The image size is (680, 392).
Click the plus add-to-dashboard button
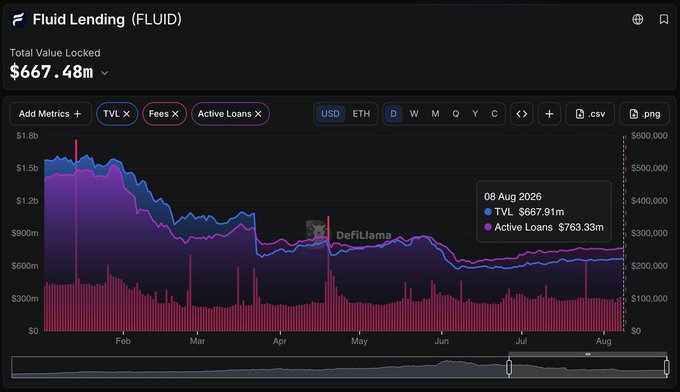(x=549, y=114)
